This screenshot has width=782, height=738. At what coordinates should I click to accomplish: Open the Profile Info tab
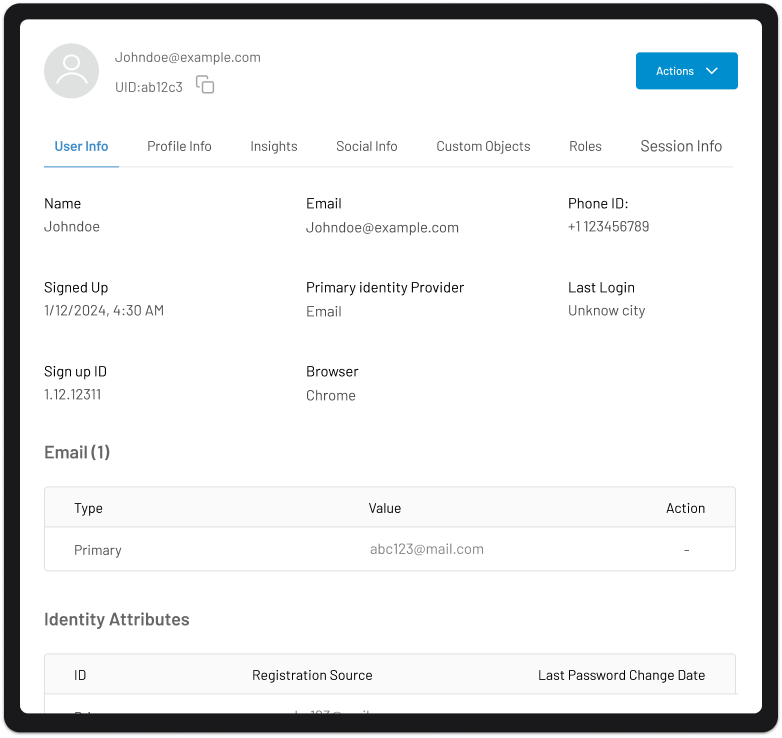179,146
